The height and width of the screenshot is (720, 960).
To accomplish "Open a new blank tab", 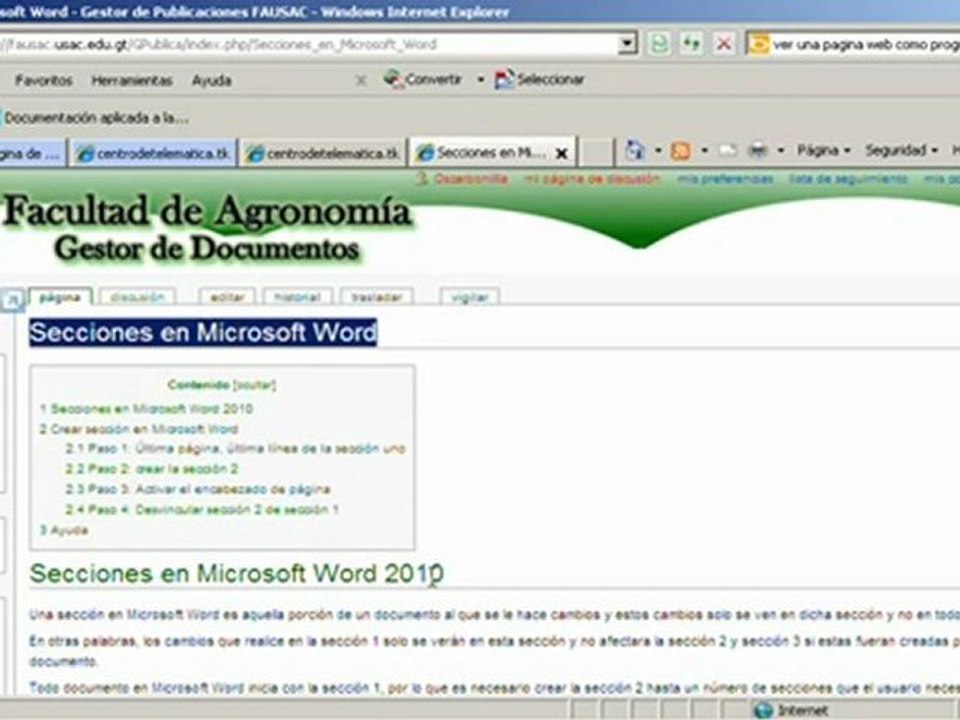I will coord(596,153).
